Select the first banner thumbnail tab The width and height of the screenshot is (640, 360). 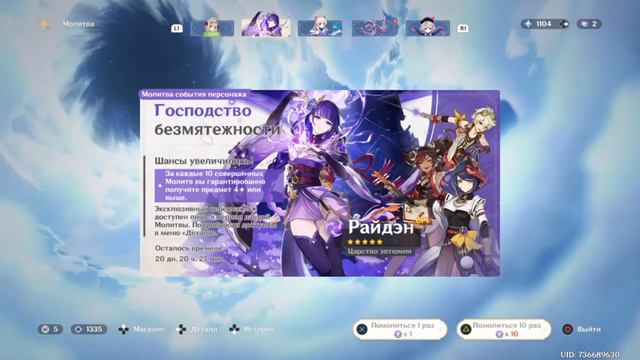coord(213,28)
